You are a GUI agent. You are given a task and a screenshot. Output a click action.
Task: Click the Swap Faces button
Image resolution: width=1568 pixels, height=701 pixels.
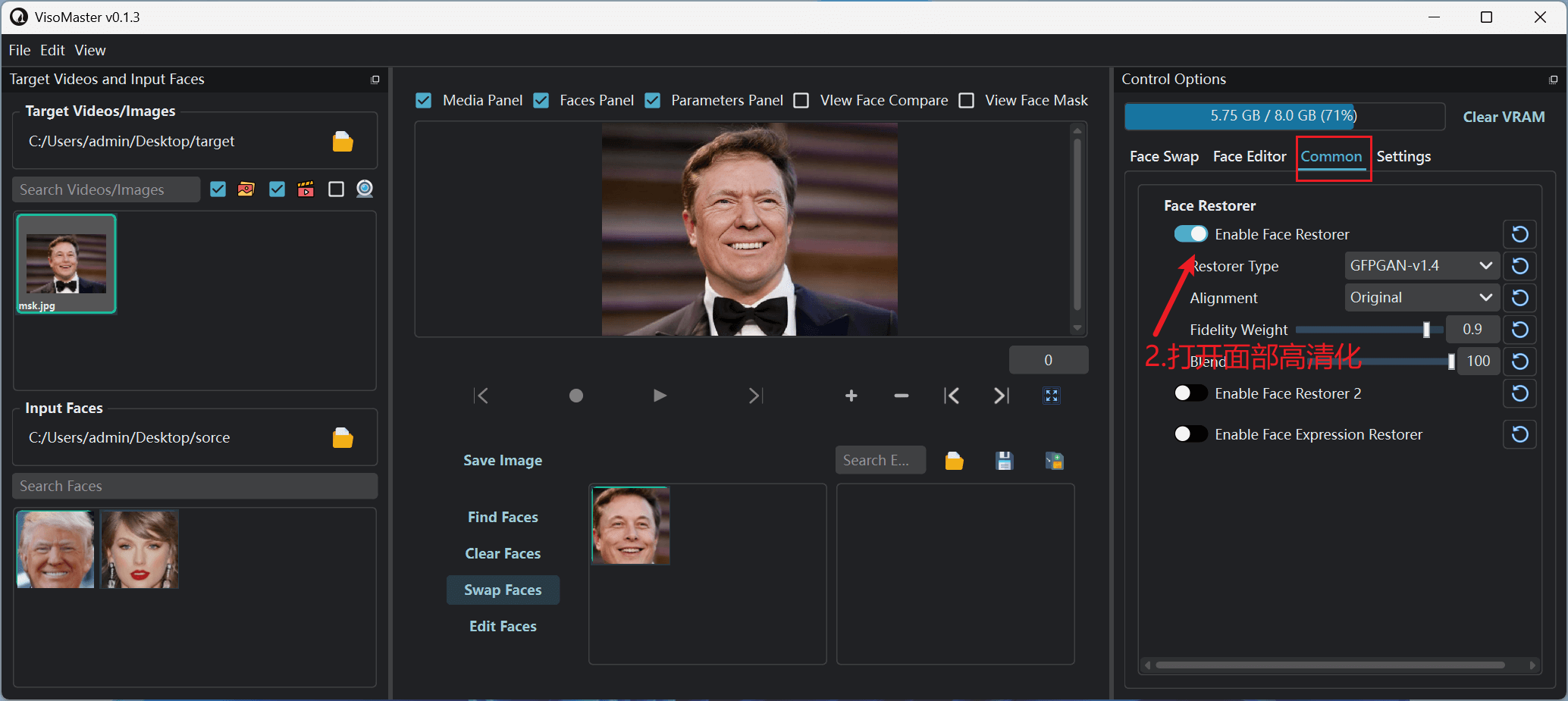point(503,590)
